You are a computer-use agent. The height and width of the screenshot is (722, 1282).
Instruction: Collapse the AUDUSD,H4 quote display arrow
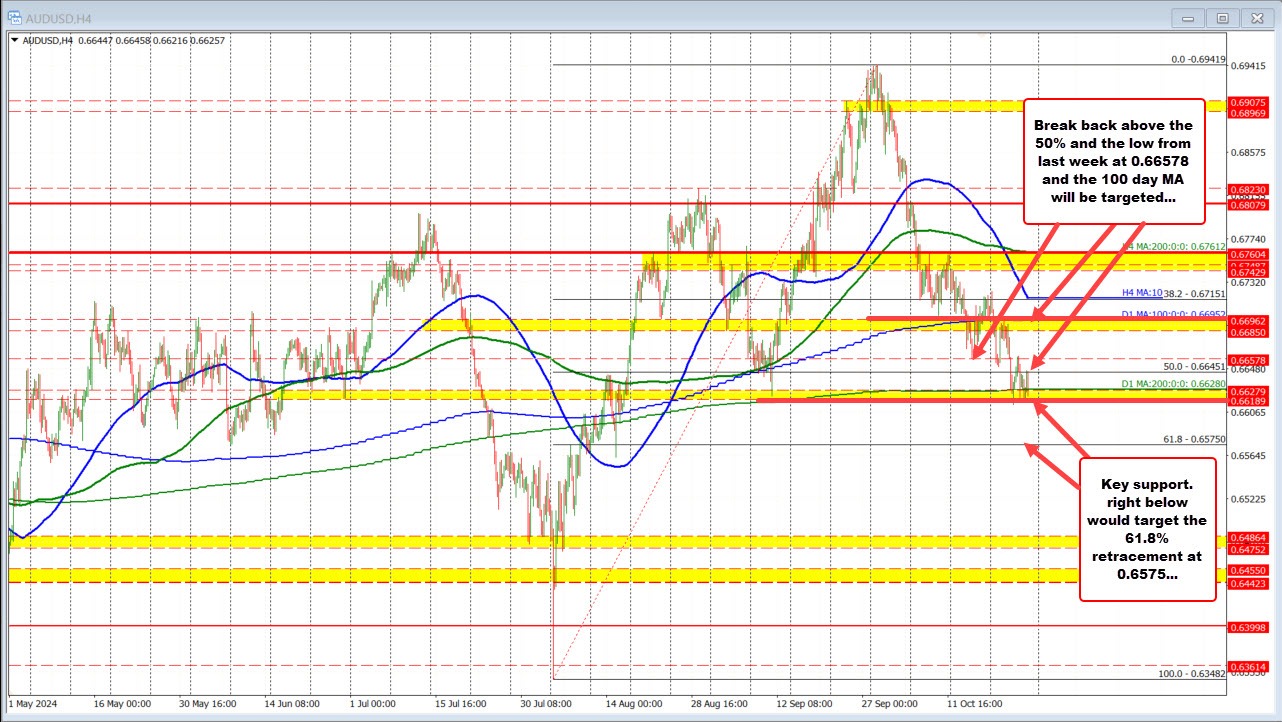[x=17, y=41]
